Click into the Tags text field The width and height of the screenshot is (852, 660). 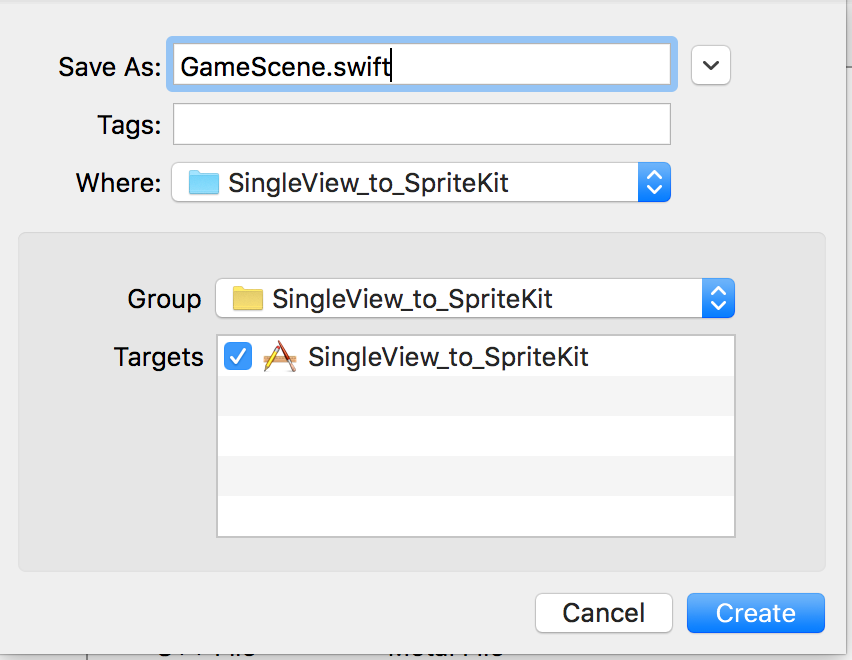pos(422,124)
